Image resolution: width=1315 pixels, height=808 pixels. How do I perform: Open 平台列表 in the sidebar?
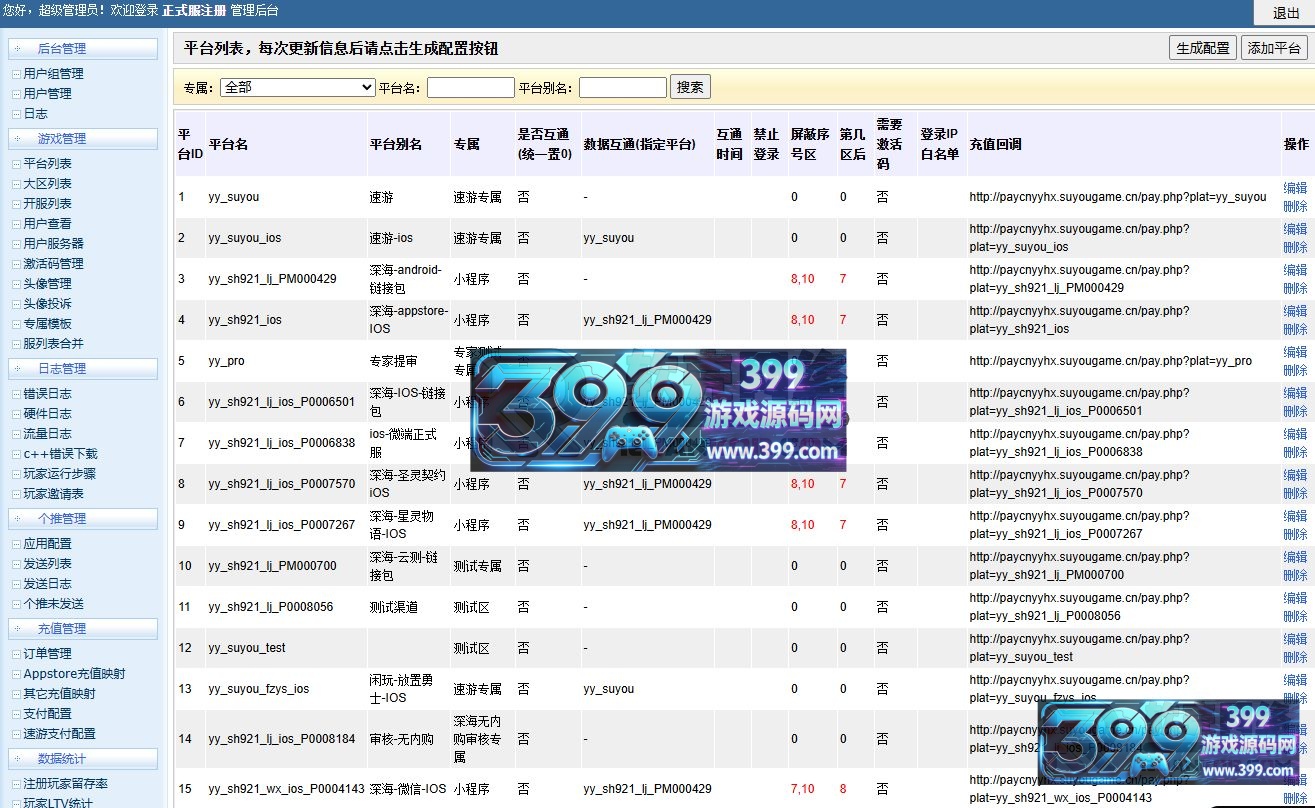click(x=48, y=164)
